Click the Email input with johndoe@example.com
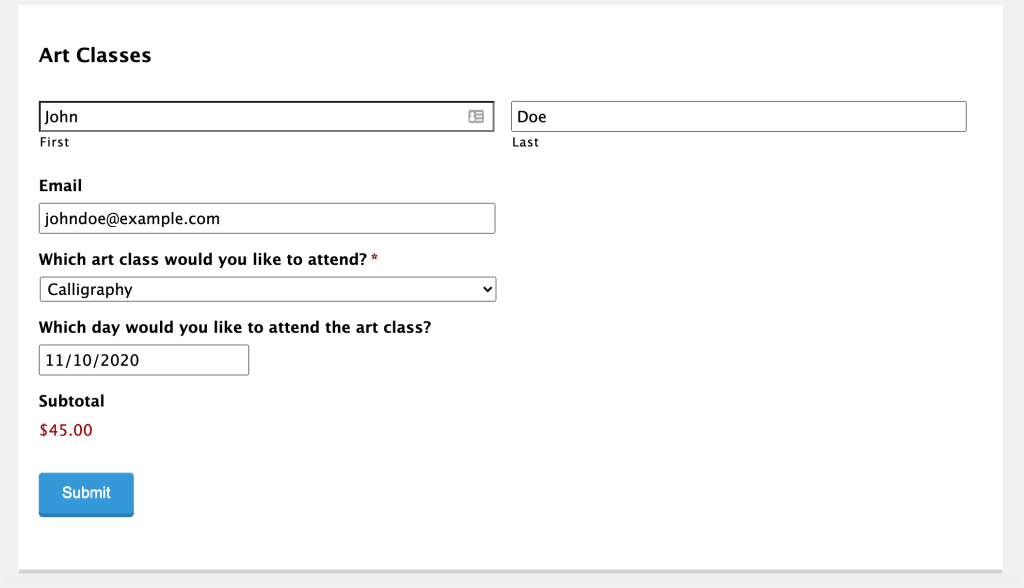1024x588 pixels. click(x=266, y=218)
